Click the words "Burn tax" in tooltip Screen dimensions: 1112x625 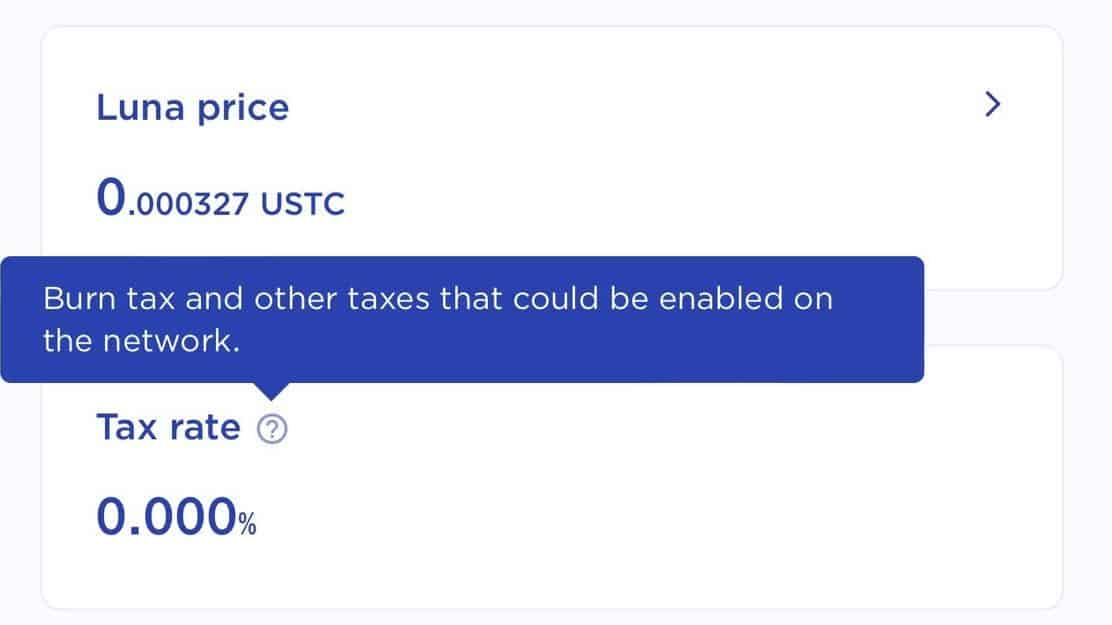coord(109,299)
